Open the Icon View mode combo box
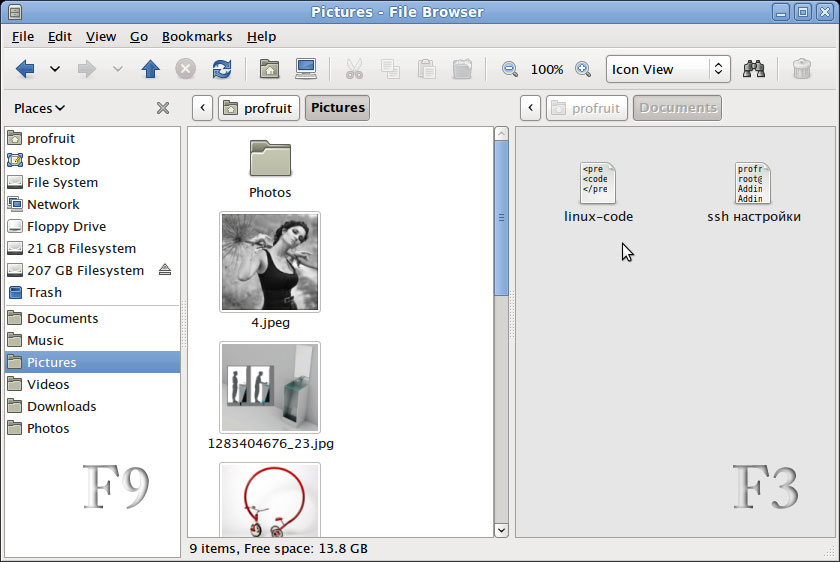The image size is (840, 562). pos(668,69)
